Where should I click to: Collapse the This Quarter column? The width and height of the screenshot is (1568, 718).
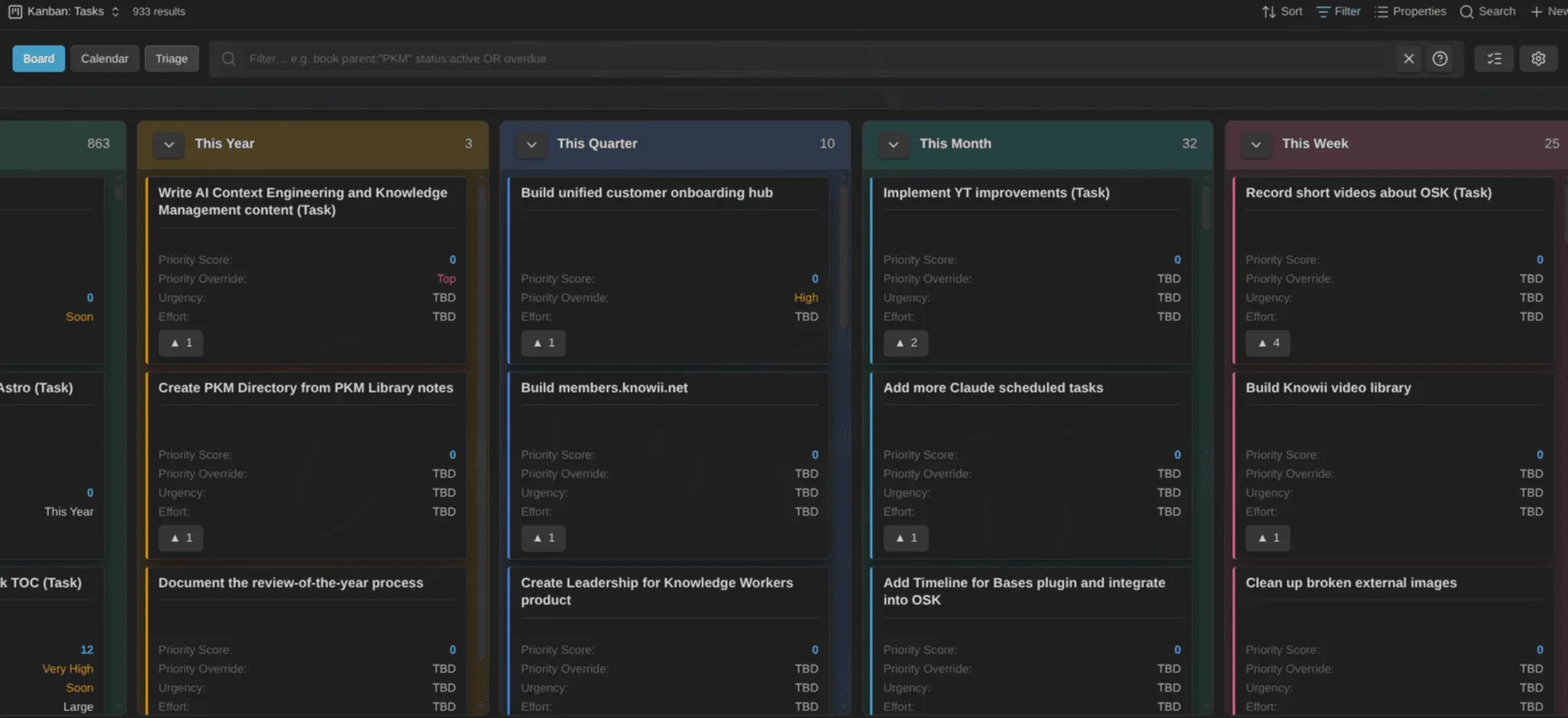532,144
